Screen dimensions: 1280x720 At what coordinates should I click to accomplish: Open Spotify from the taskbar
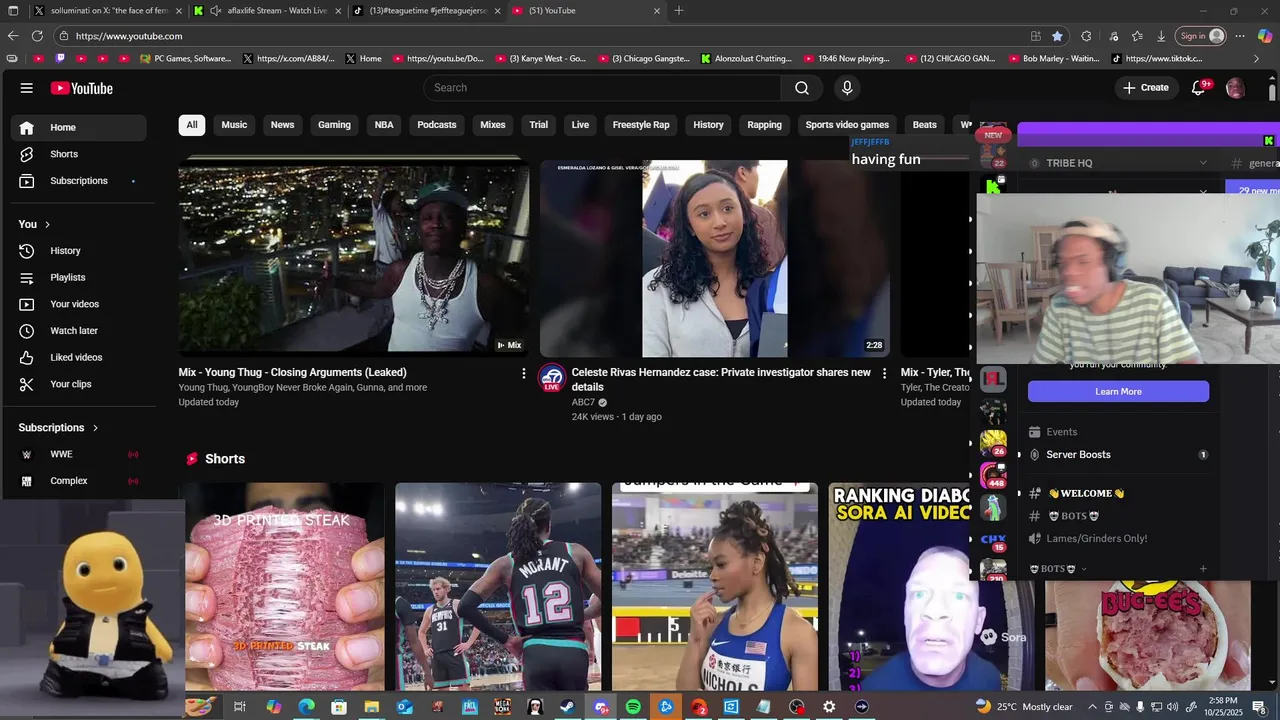633,707
